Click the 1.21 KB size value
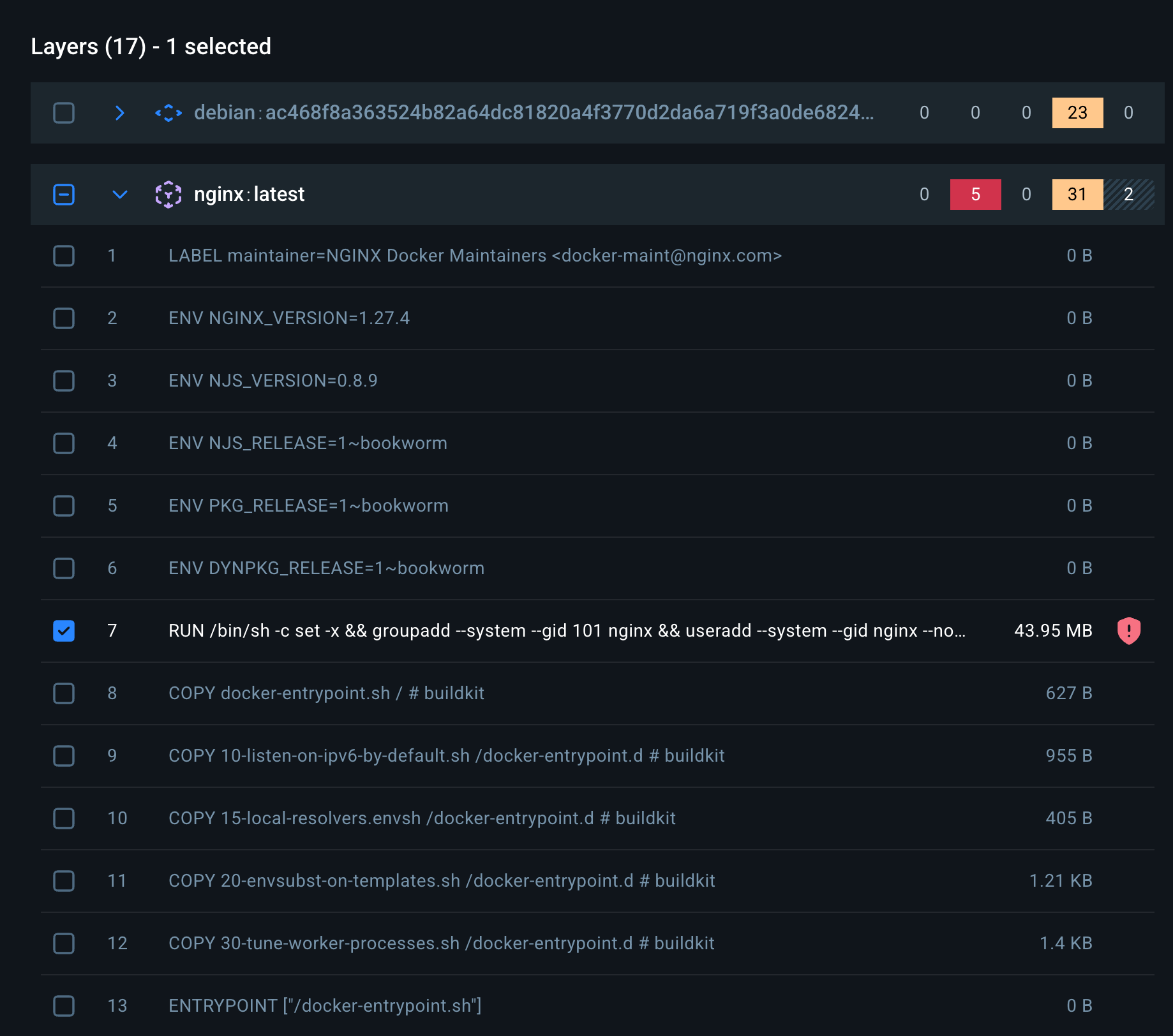Screen dimensions: 1173x1036 [x=1061, y=881]
